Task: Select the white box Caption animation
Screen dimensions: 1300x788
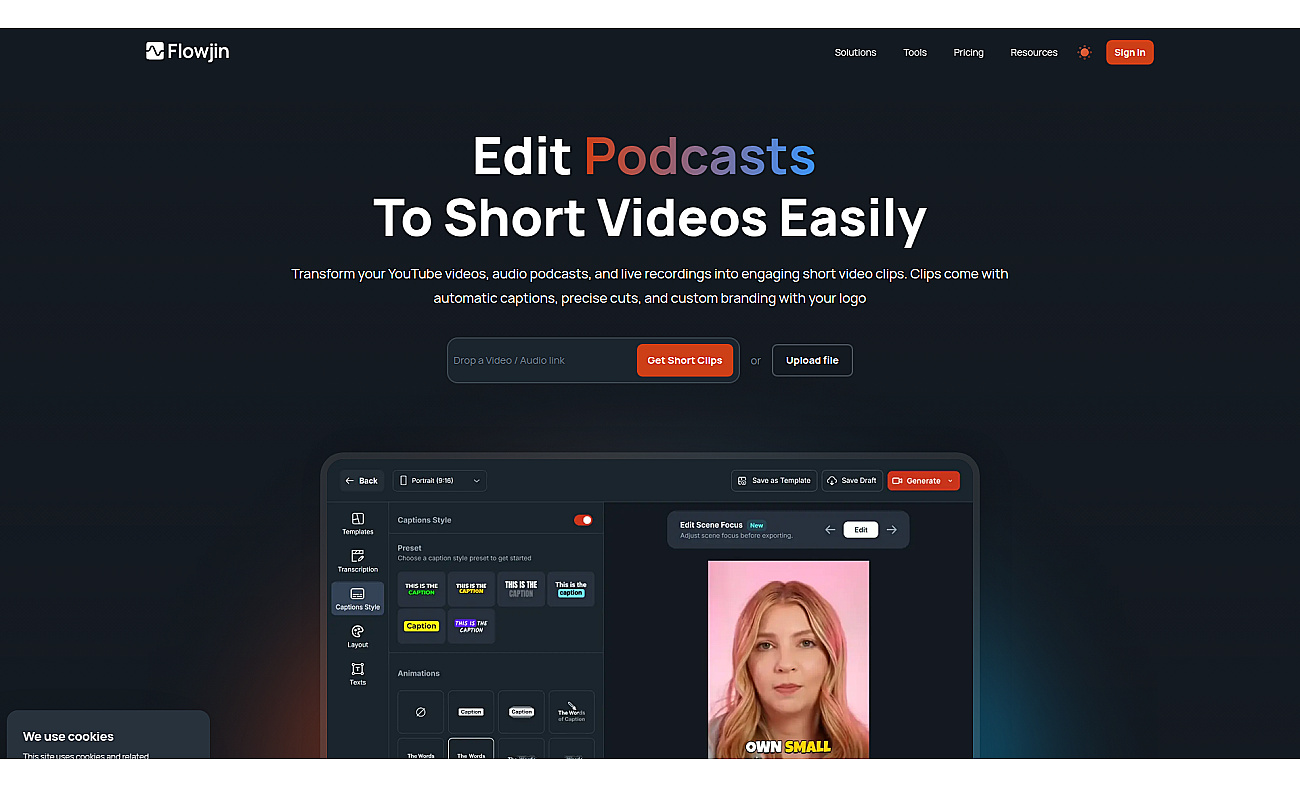Action: click(471, 712)
